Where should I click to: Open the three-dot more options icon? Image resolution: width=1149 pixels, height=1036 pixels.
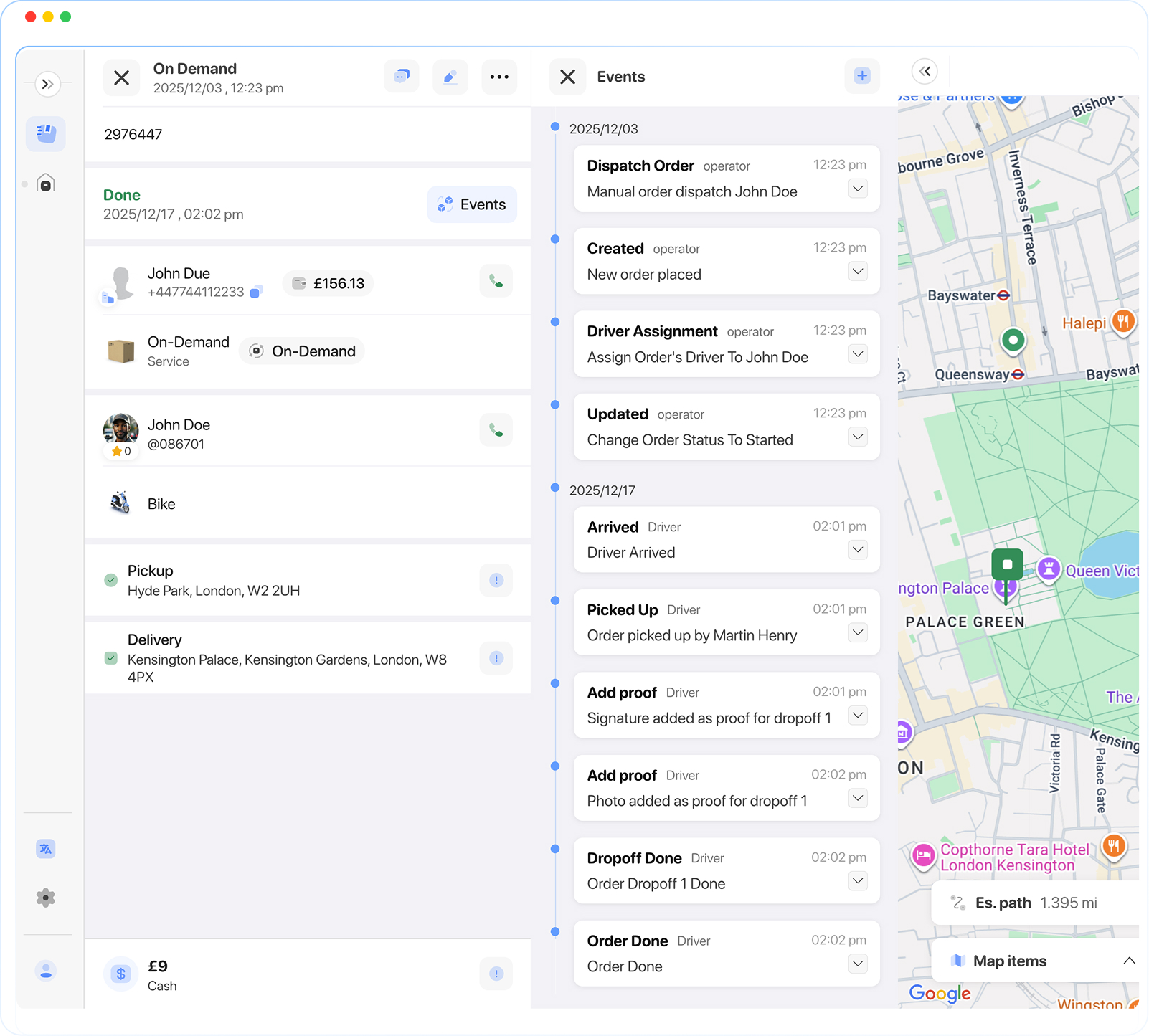tap(499, 77)
